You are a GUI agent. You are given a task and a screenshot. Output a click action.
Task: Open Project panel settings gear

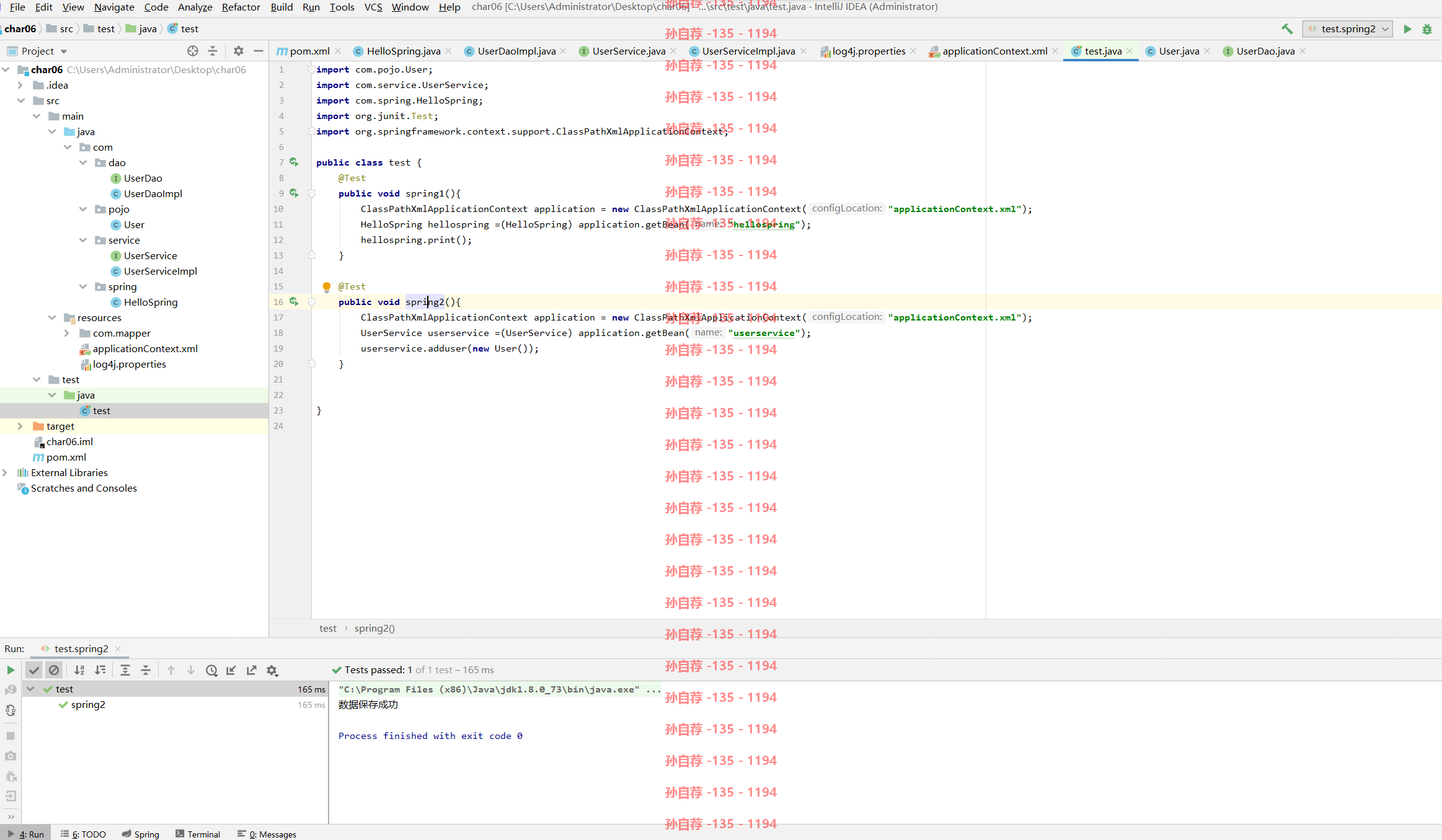pyautogui.click(x=239, y=51)
